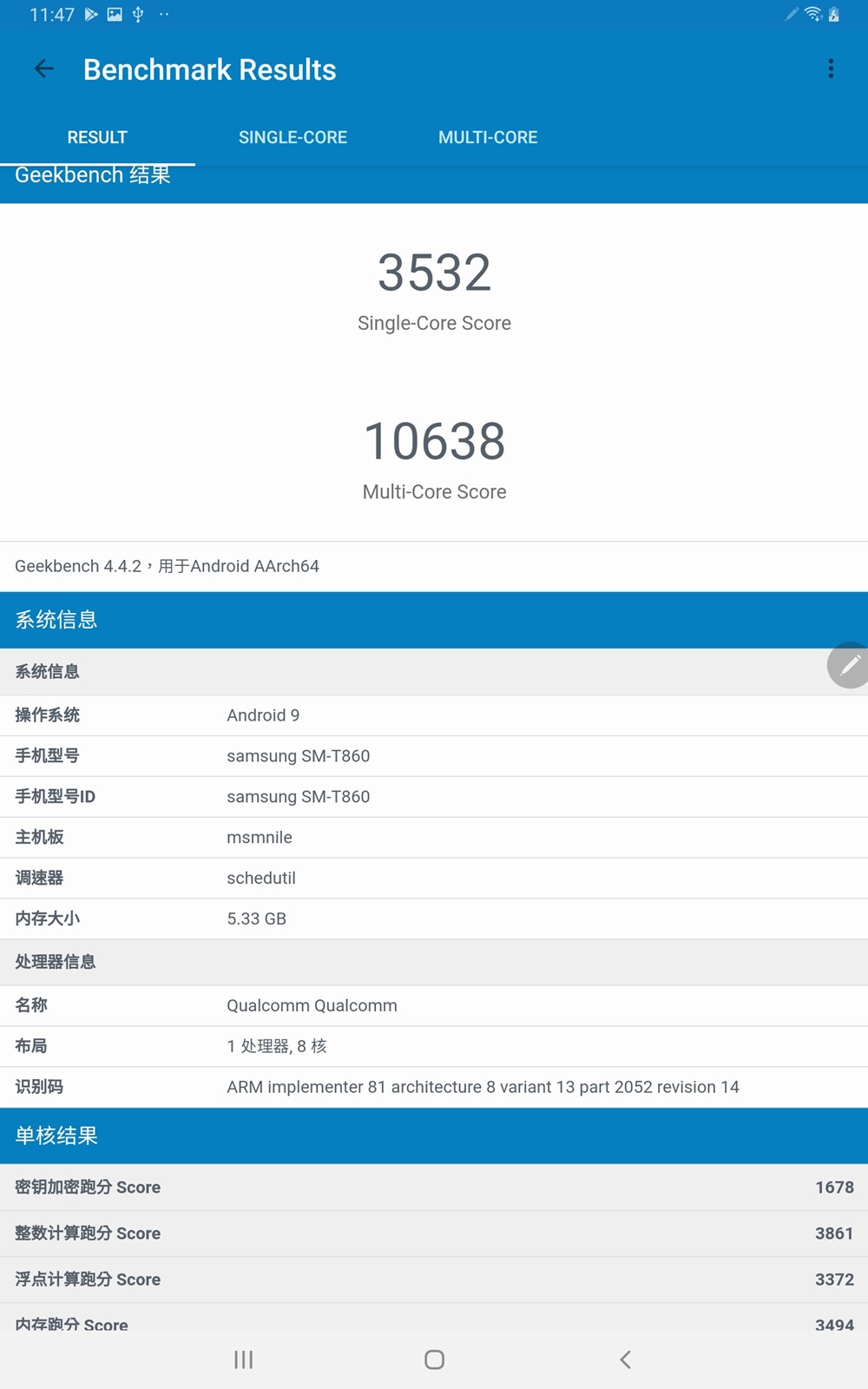Image resolution: width=868 pixels, height=1389 pixels.
Task: Tap the 3532 Single-Core Score
Action: coord(434,273)
